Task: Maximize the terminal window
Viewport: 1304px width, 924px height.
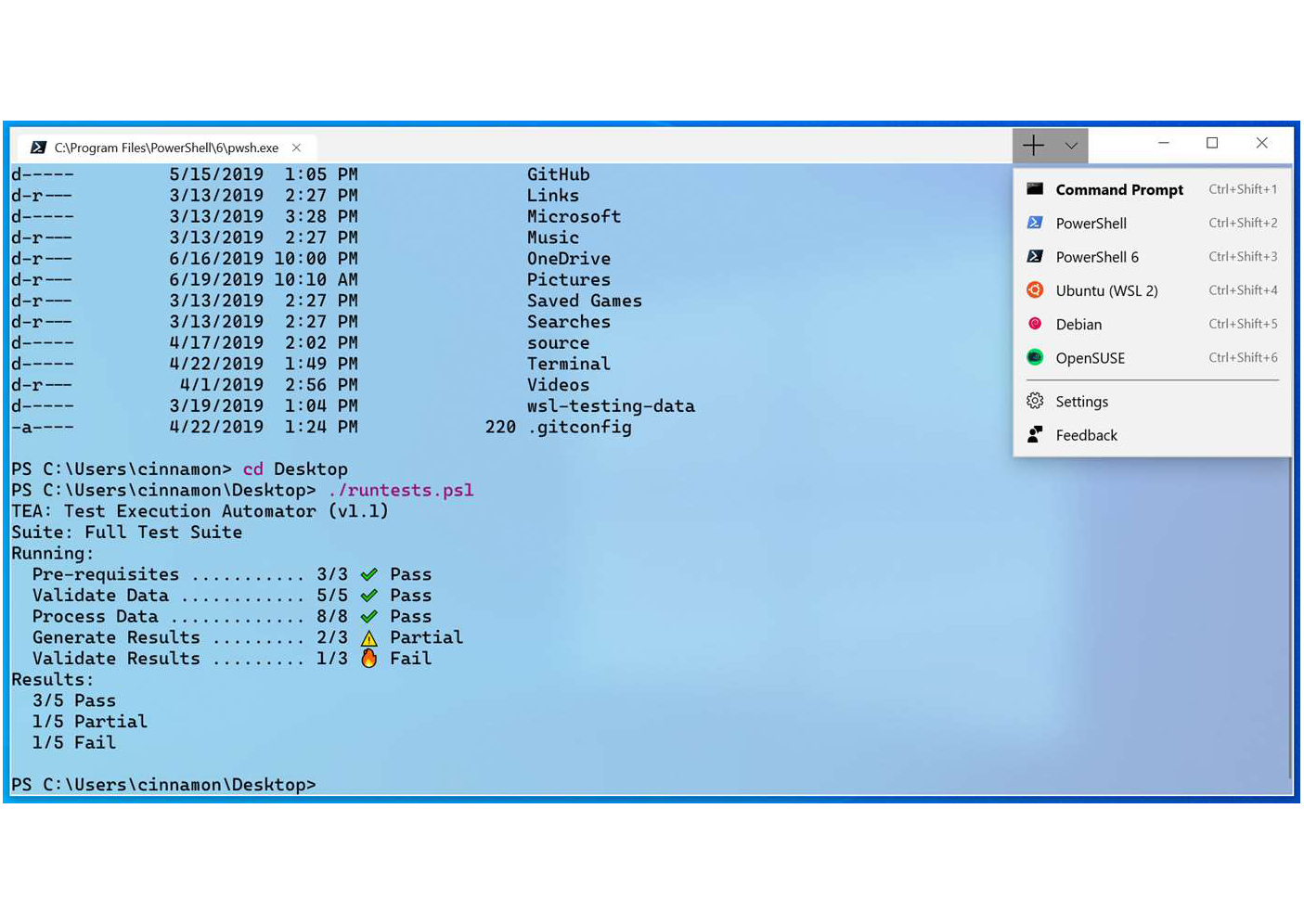Action: point(1212,143)
